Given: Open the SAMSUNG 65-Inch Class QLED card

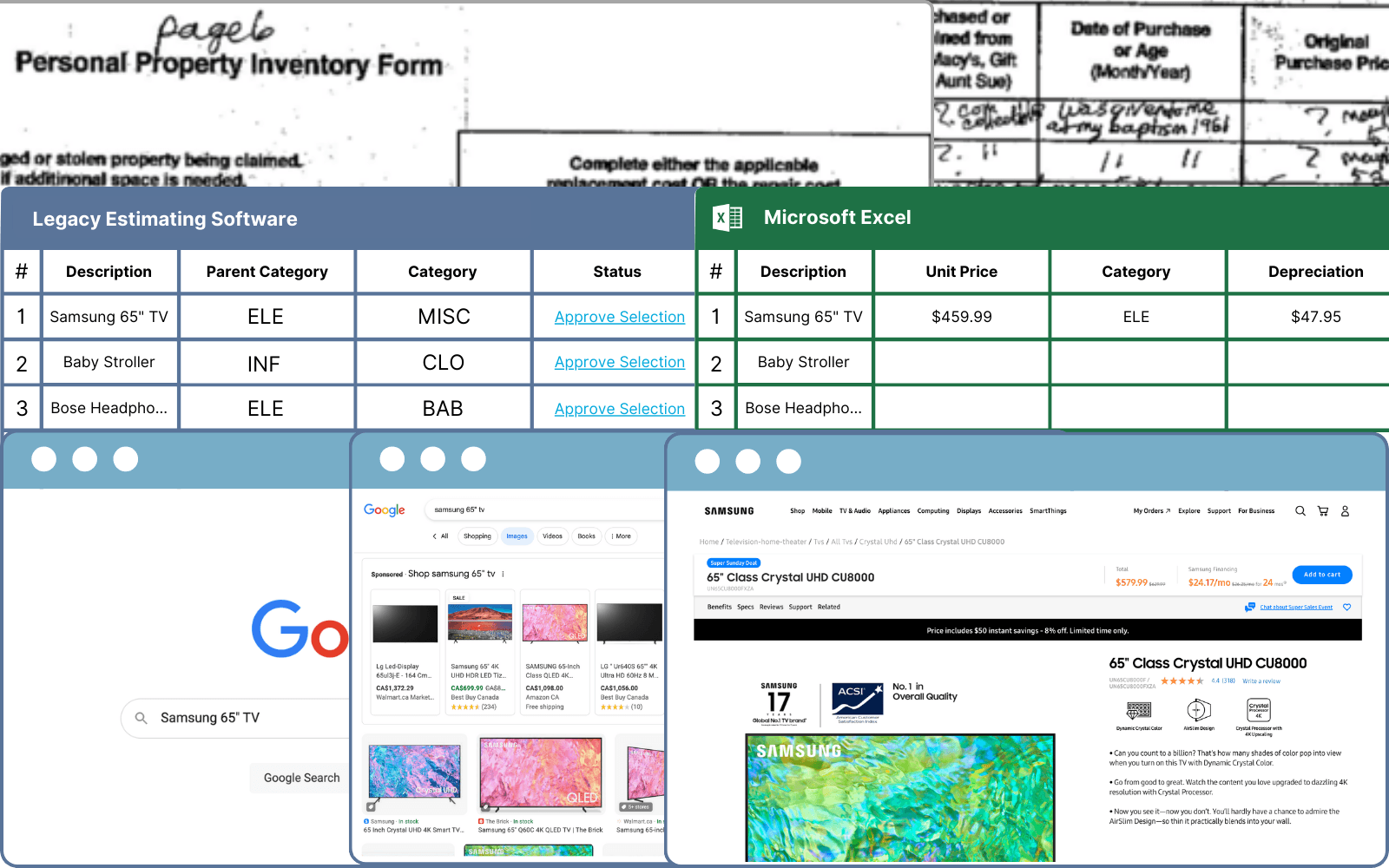Looking at the screenshot, I should coord(556,652).
